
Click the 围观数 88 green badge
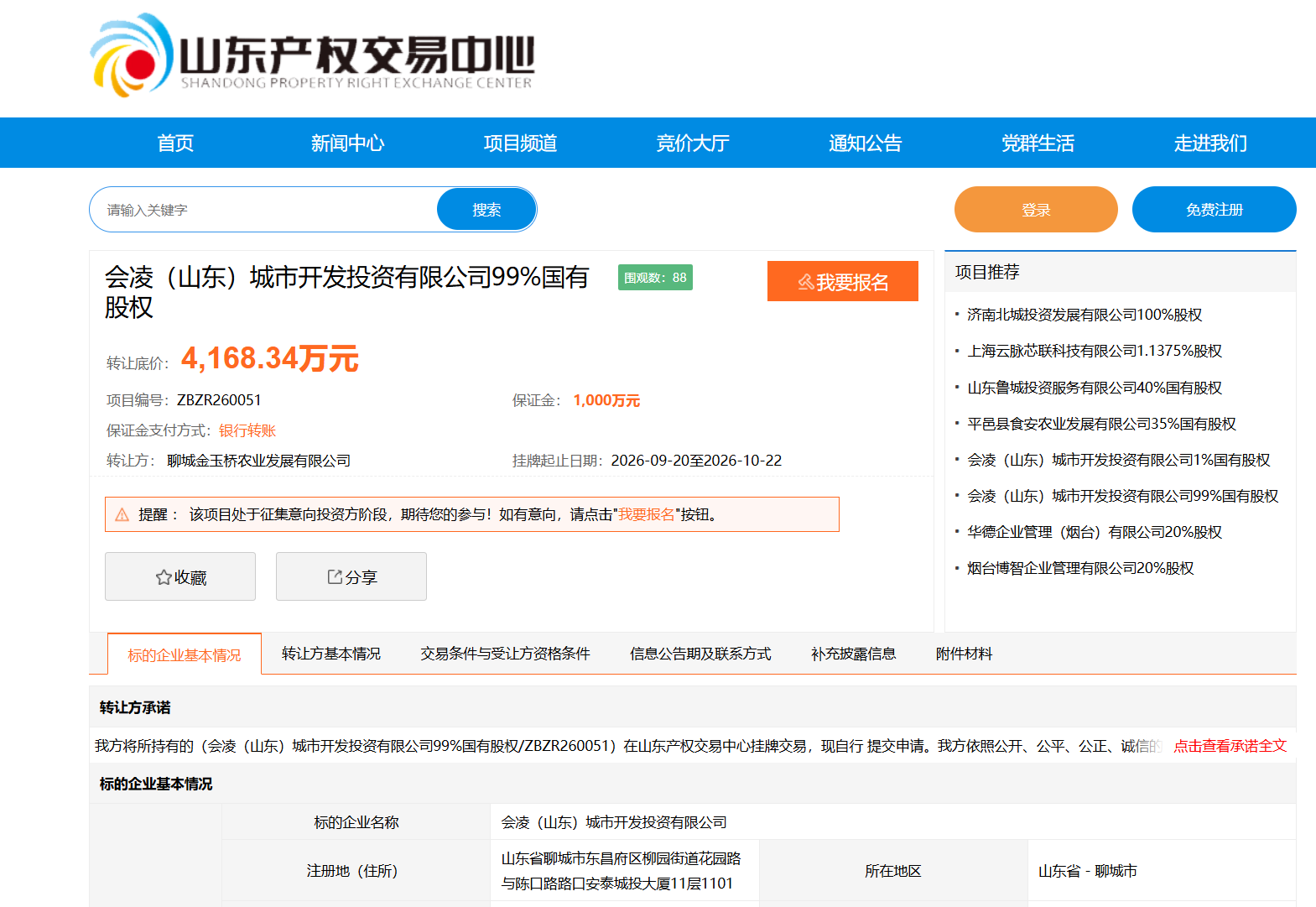(655, 278)
